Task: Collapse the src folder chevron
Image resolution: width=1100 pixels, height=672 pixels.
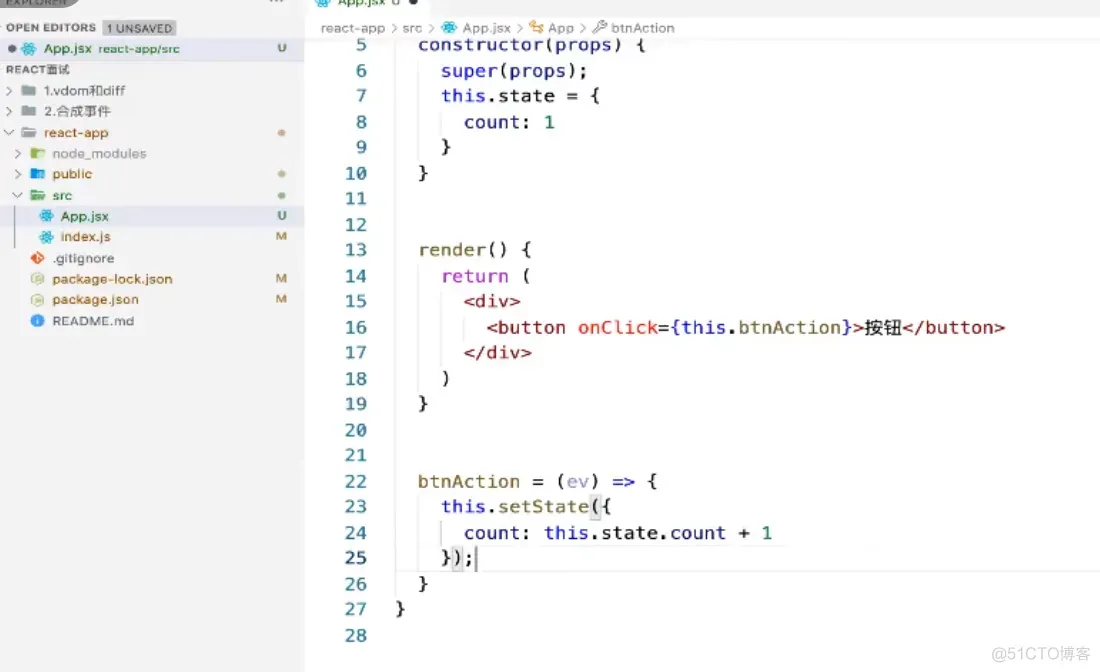Action: [x=18, y=195]
